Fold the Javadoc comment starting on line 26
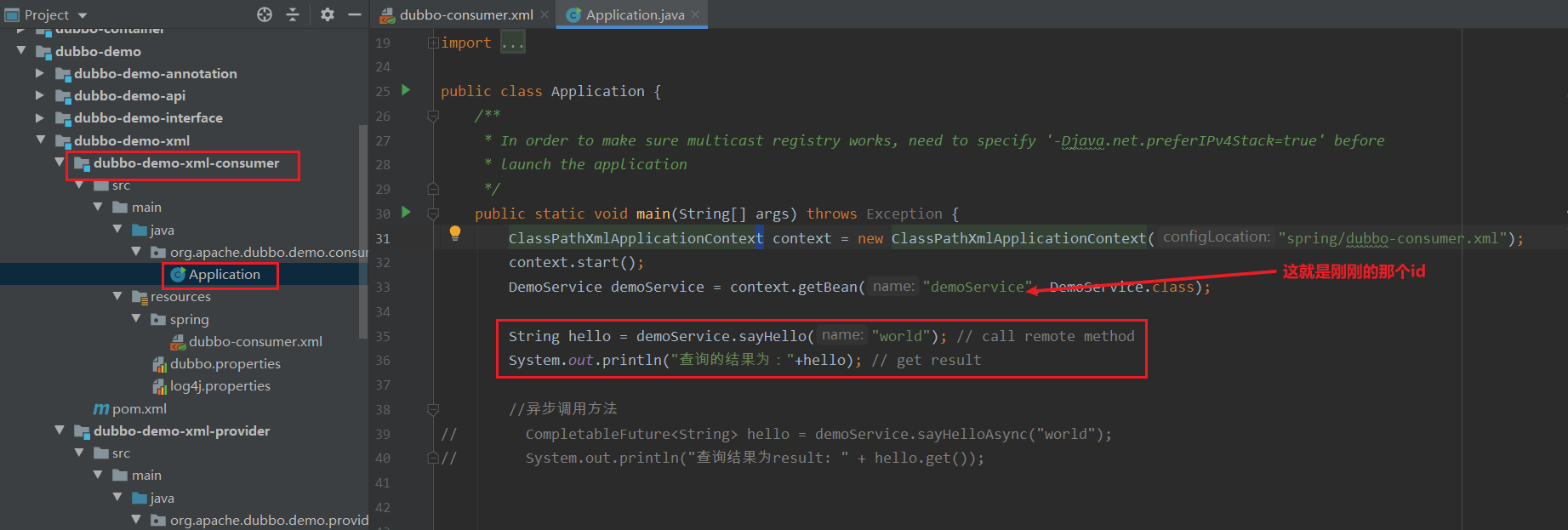Image resolution: width=1568 pixels, height=530 pixels. click(433, 116)
